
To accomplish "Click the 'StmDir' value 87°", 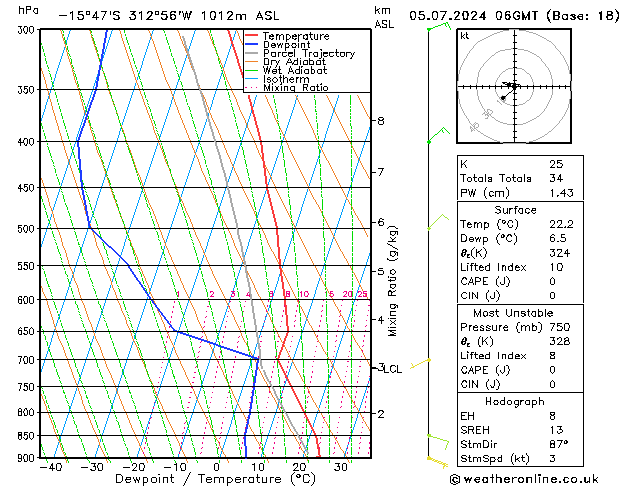I will point(558,445).
